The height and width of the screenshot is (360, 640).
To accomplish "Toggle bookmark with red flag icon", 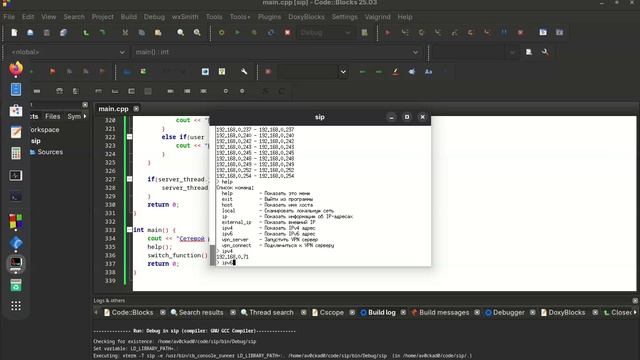I will coord(53,71).
